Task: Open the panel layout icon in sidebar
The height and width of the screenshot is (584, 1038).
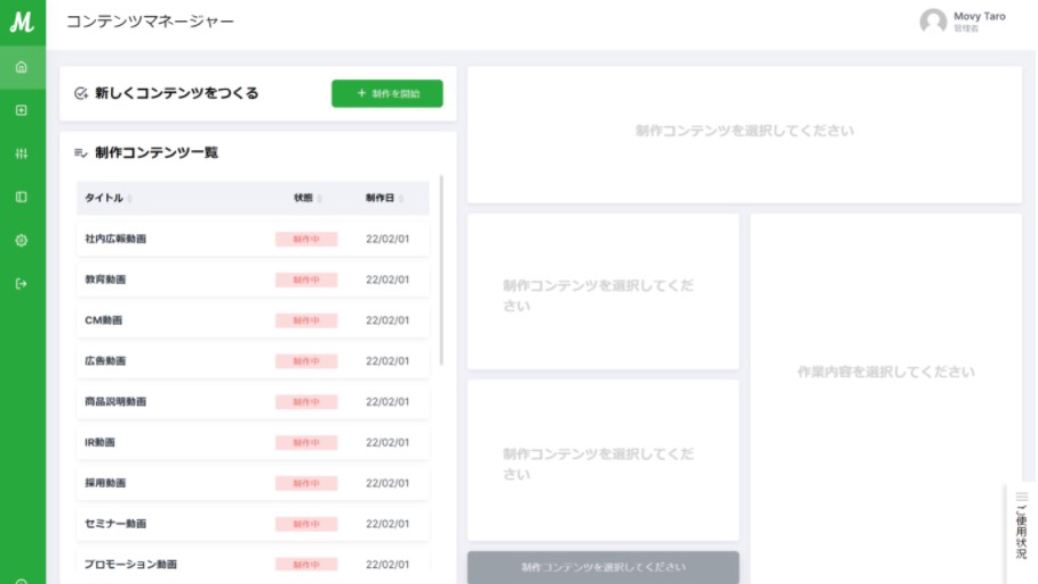Action: [x=22, y=197]
